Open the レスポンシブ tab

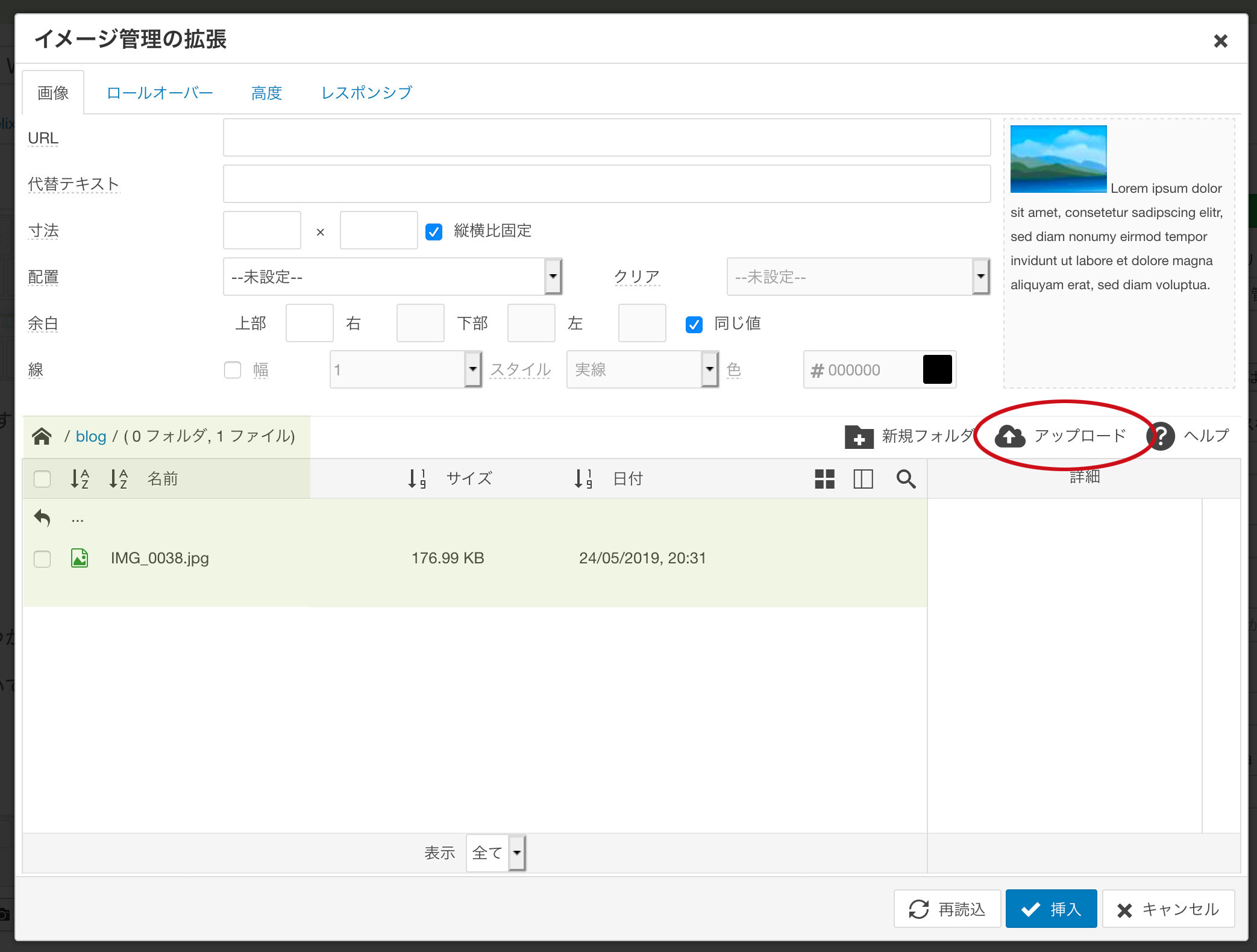(366, 93)
